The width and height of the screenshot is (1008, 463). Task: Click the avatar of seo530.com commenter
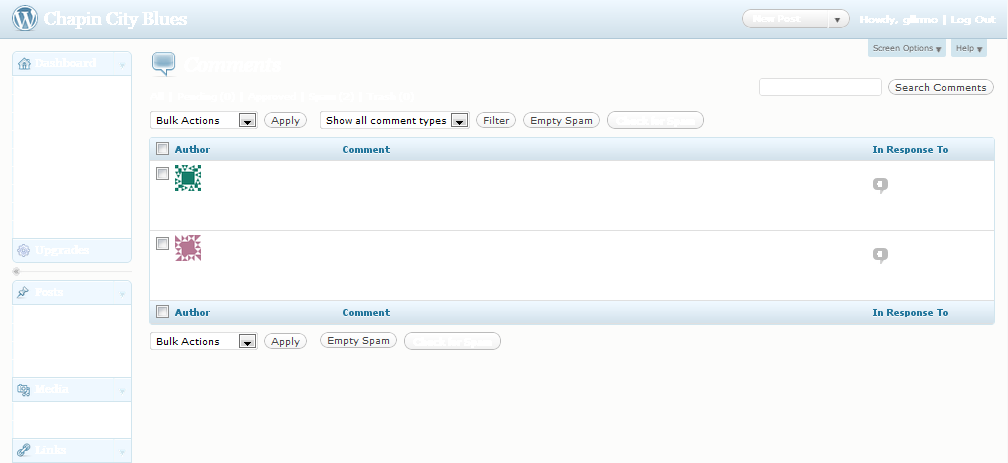(189, 178)
